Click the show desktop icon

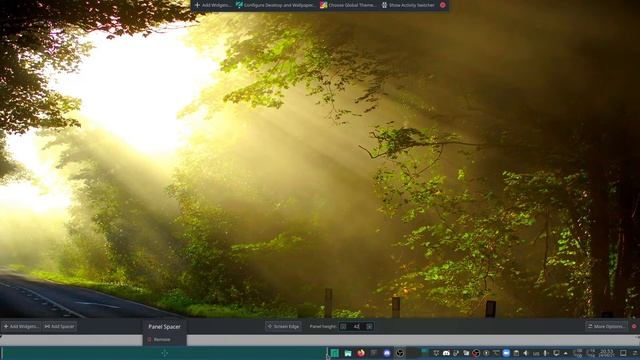tap(623, 353)
